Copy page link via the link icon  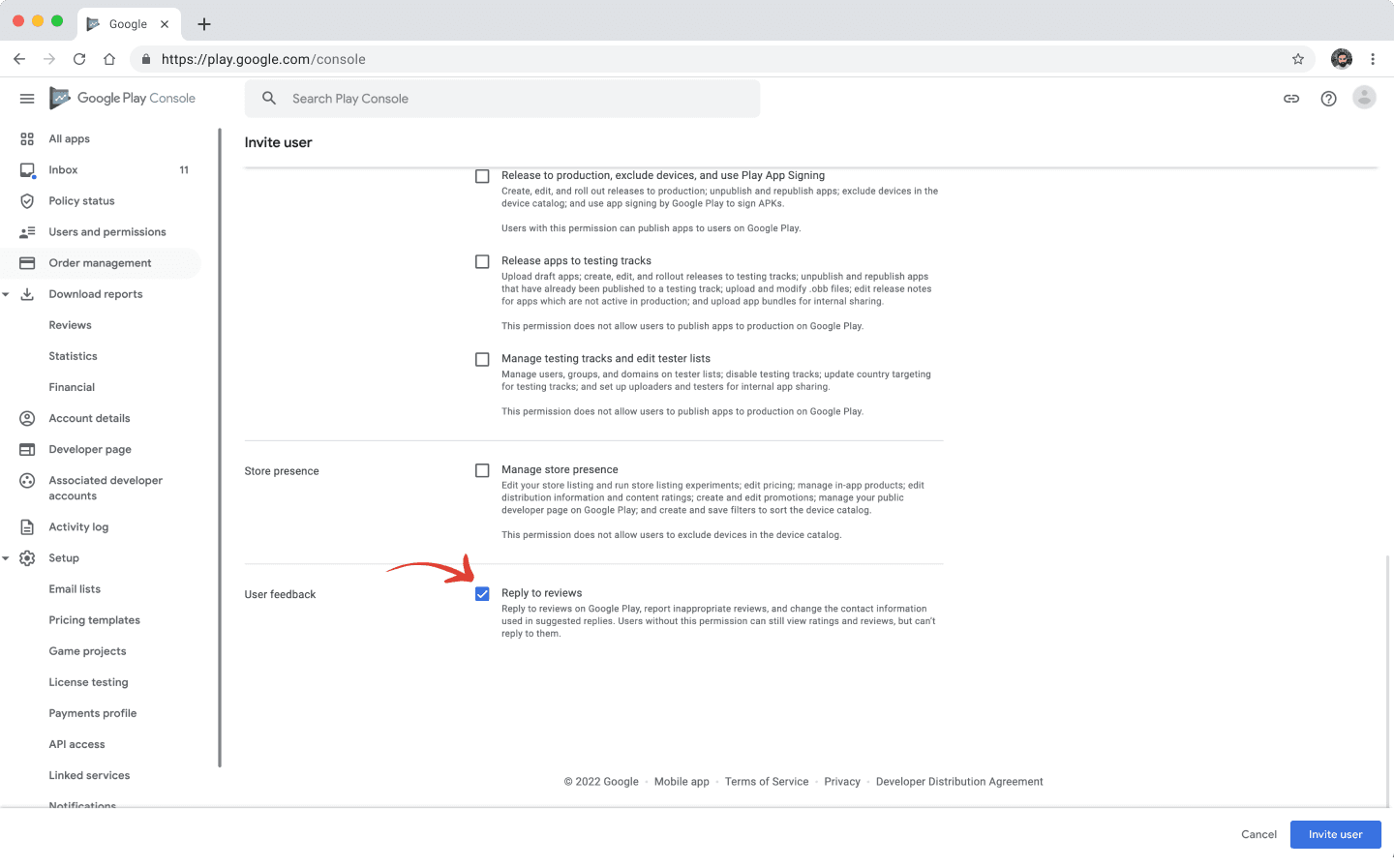(x=1291, y=99)
